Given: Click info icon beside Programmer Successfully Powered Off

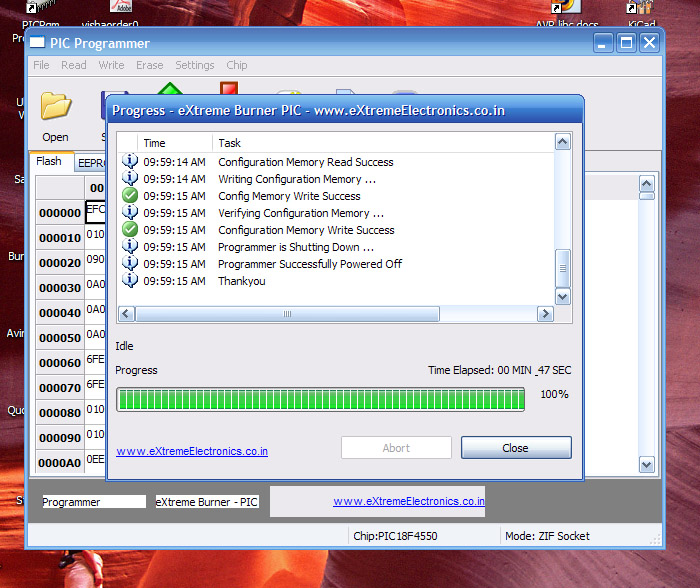Looking at the screenshot, I should pyautogui.click(x=130, y=263).
